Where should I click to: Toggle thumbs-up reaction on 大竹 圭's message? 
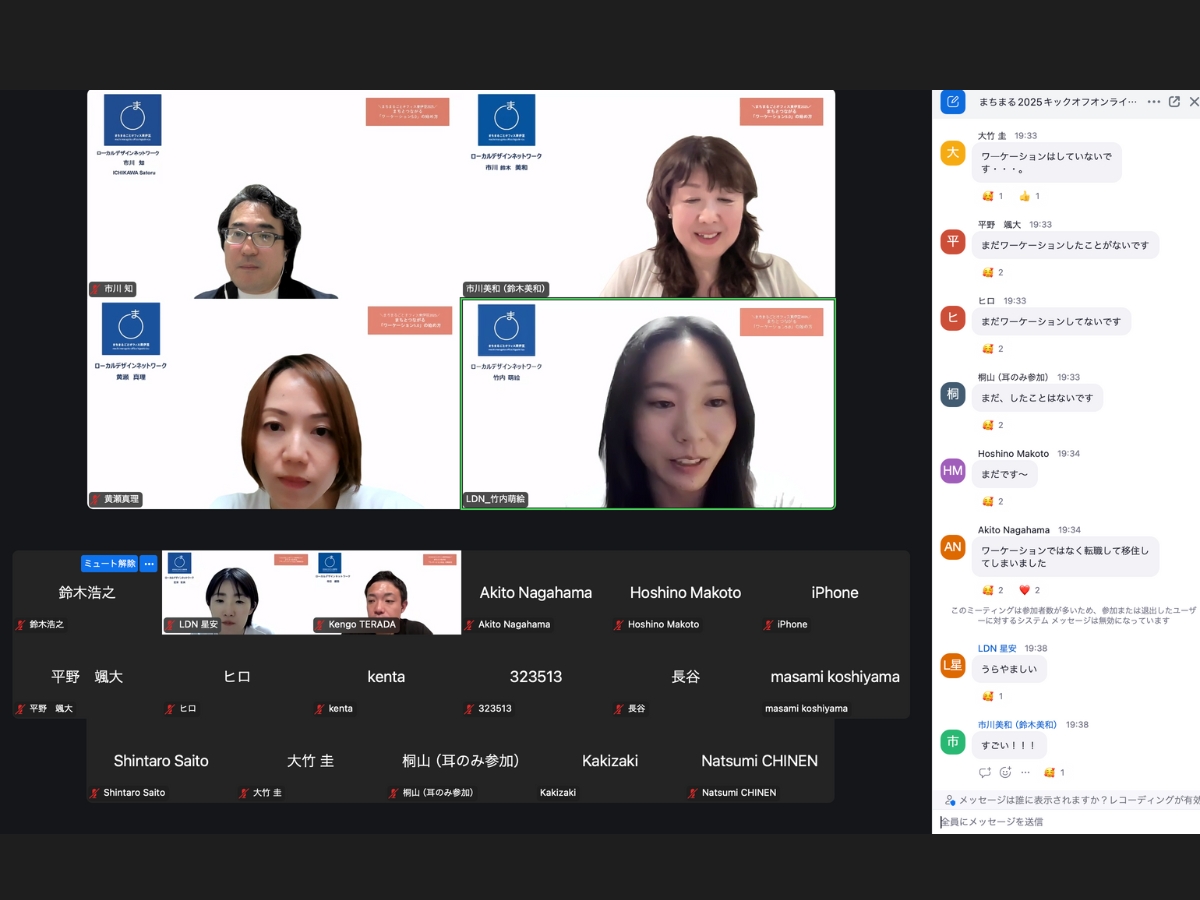pos(1030,196)
